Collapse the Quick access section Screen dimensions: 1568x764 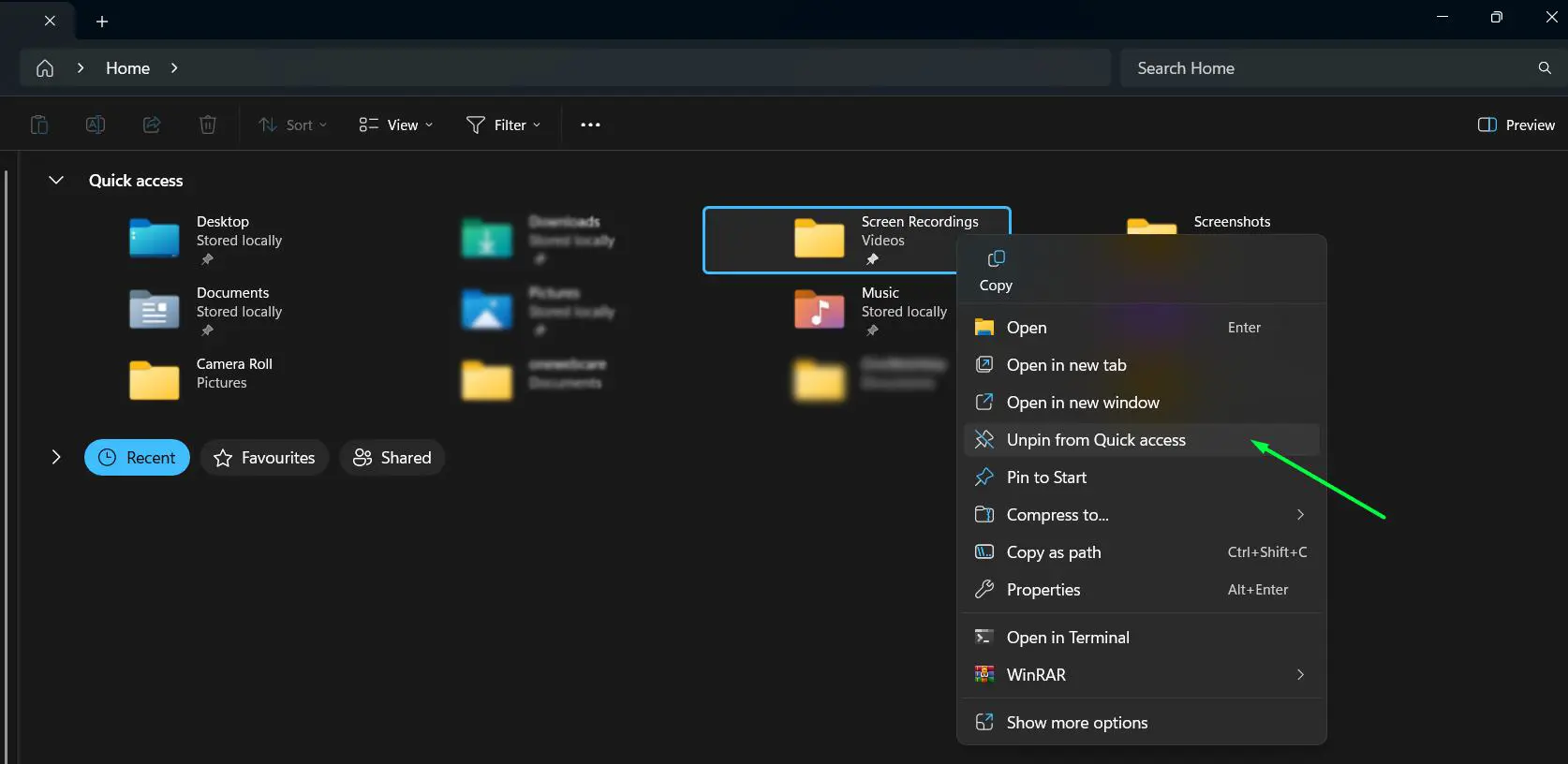(56, 180)
